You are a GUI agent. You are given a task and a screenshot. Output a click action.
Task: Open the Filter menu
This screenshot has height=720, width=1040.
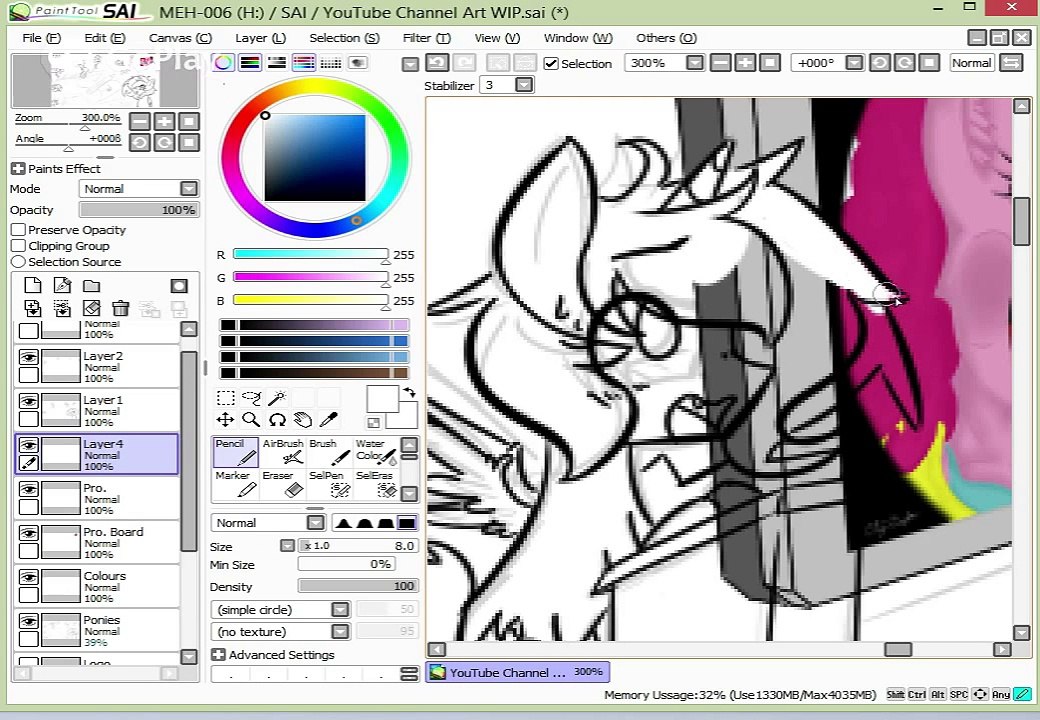(426, 38)
